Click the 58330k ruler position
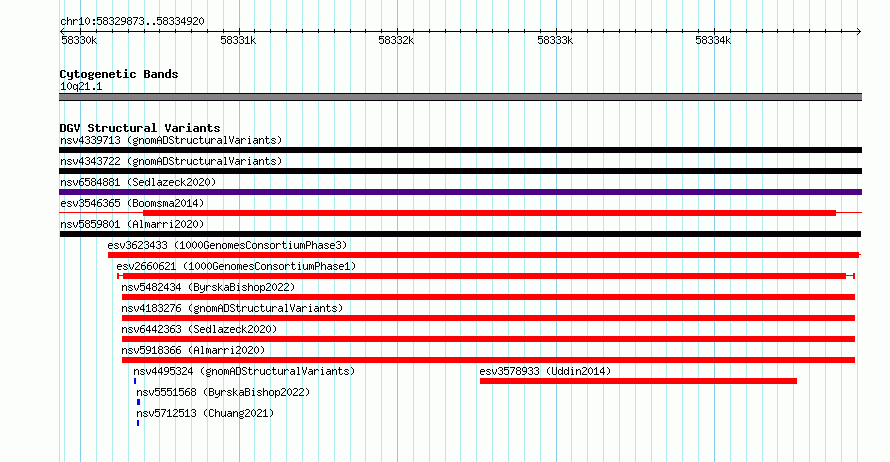This screenshot has width=890, height=462. [x=79, y=40]
